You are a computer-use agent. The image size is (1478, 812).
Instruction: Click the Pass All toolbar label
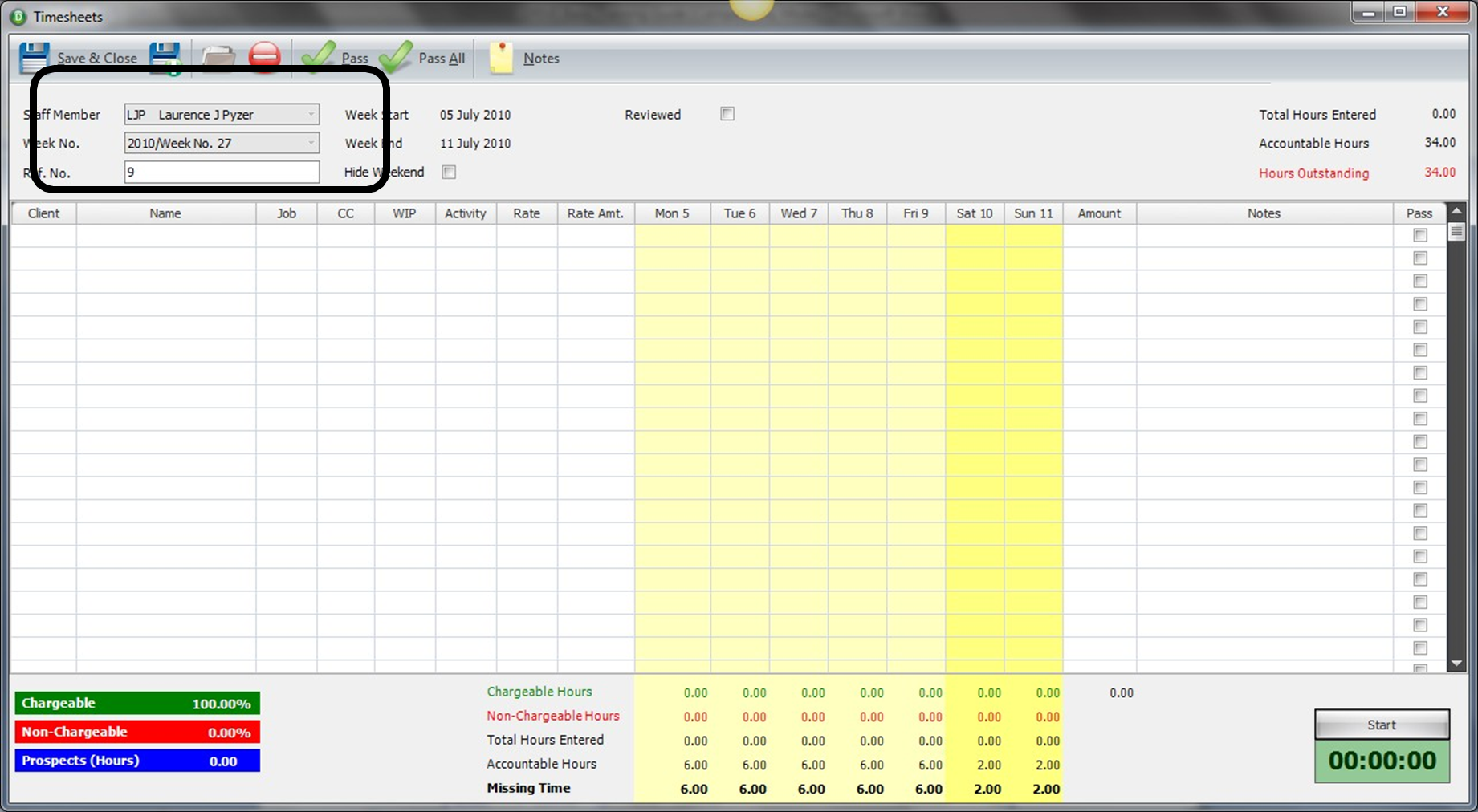(x=442, y=58)
